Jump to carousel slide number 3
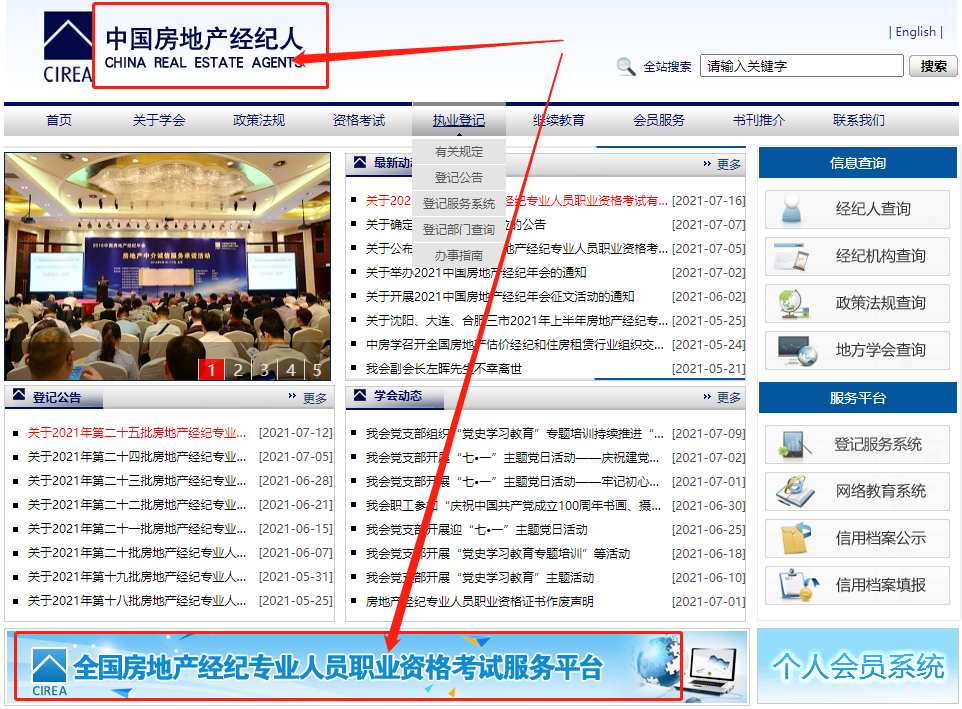 point(264,370)
